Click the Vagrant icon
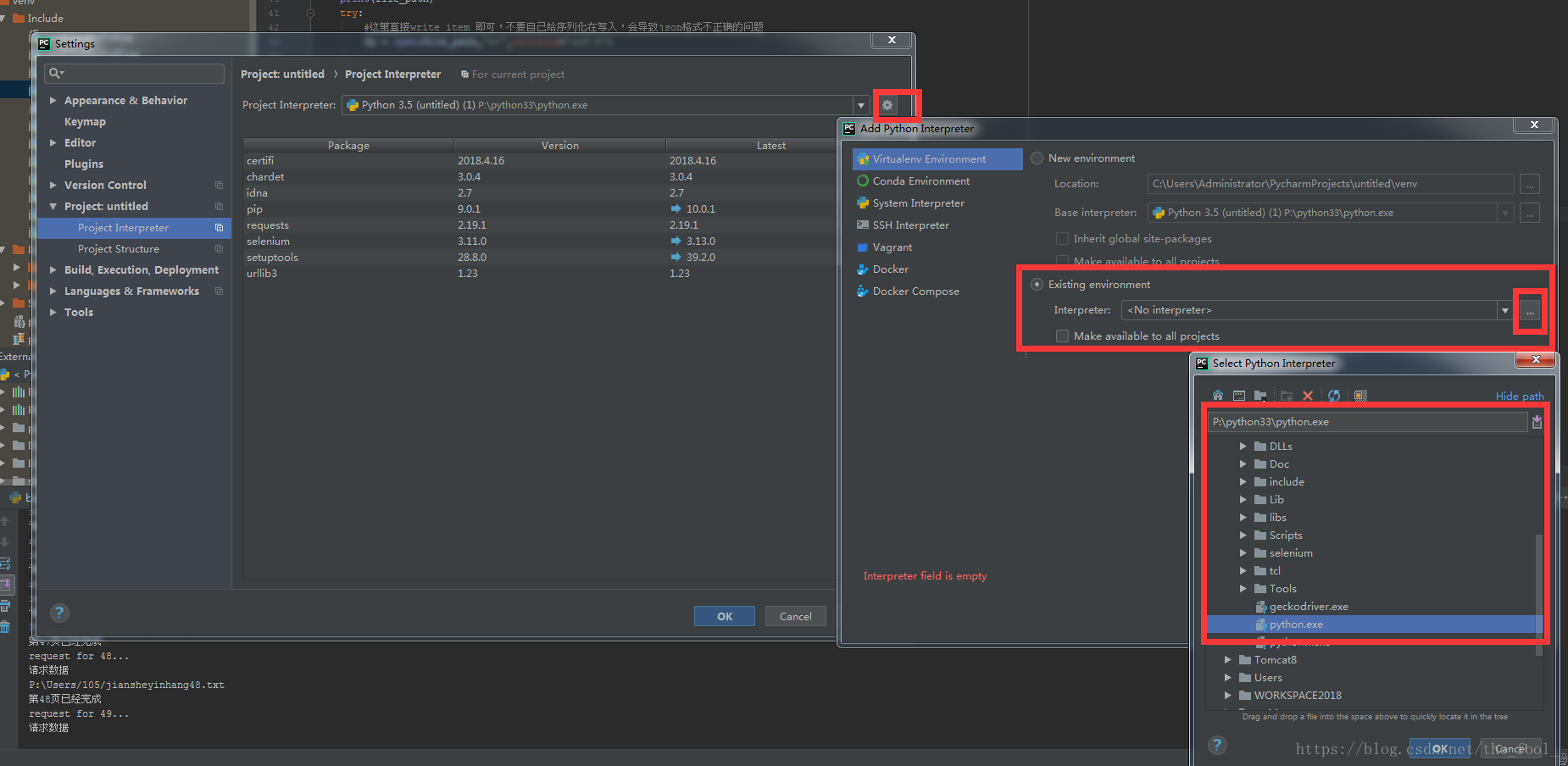The width and height of the screenshot is (1568, 766). coord(863,247)
